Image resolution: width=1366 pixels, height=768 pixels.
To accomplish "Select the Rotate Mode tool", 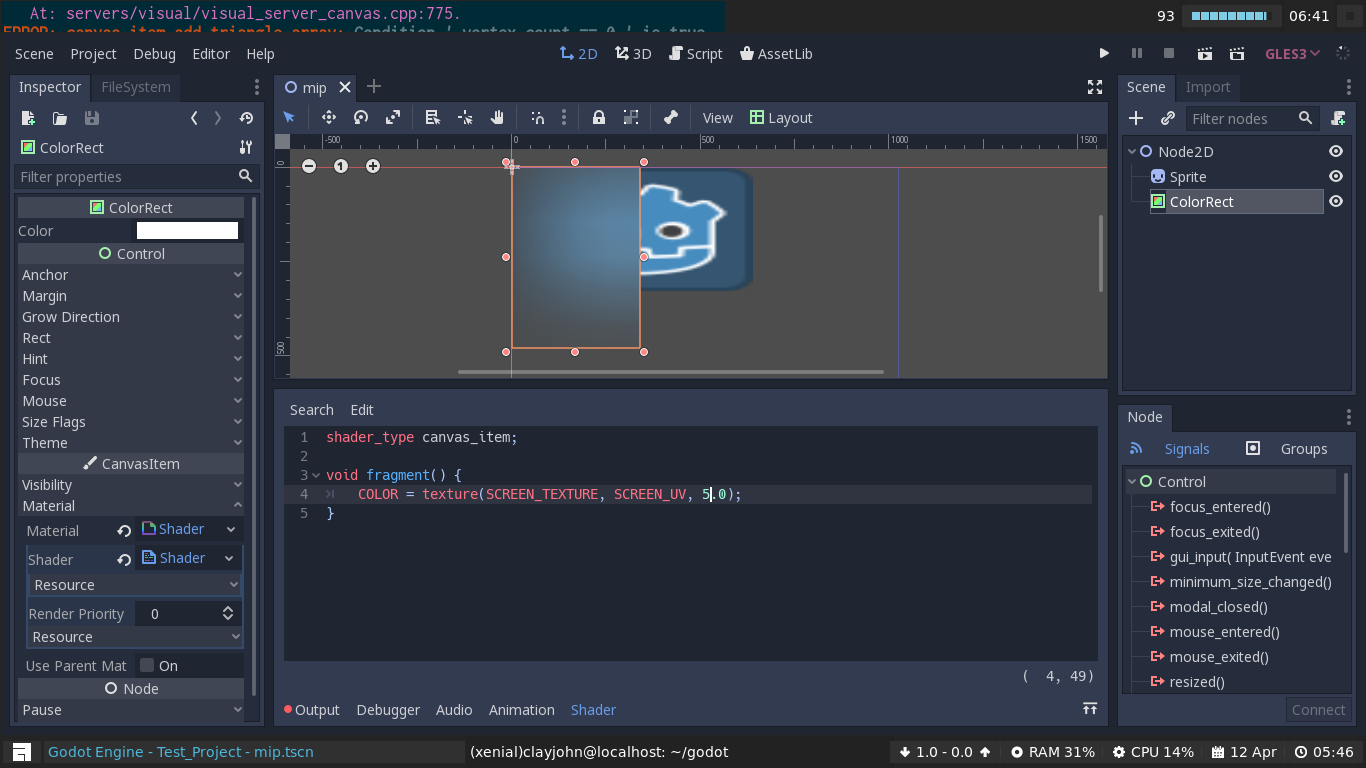I will click(361, 117).
